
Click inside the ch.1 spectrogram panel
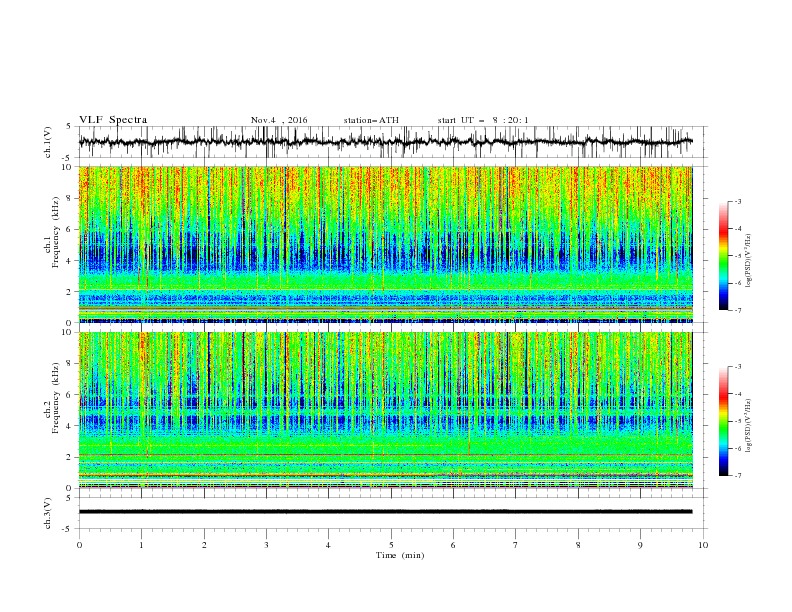[x=386, y=244]
